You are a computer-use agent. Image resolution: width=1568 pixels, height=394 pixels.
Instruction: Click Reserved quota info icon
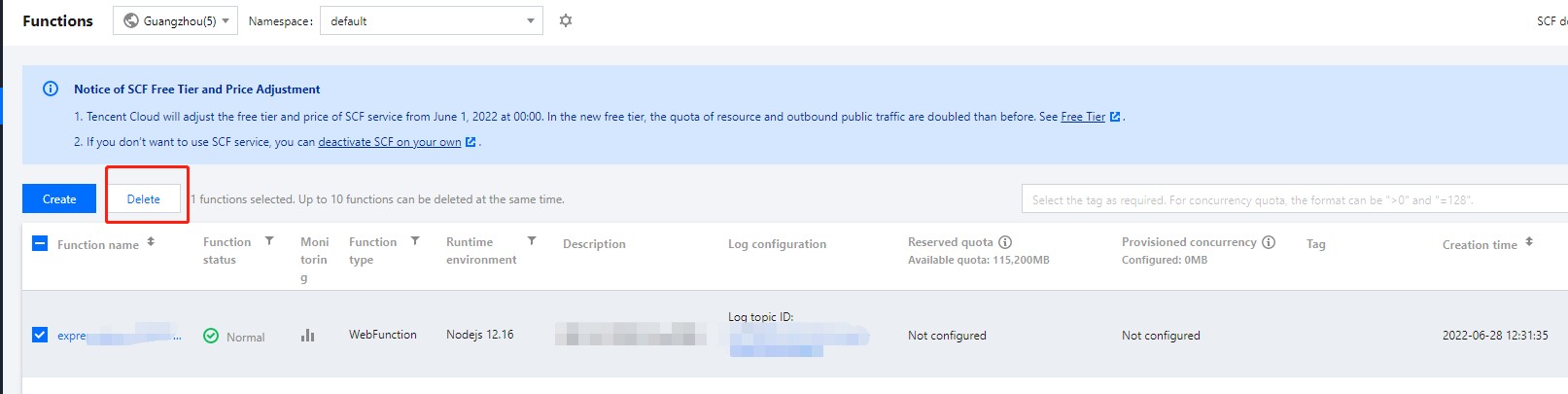coord(1005,242)
